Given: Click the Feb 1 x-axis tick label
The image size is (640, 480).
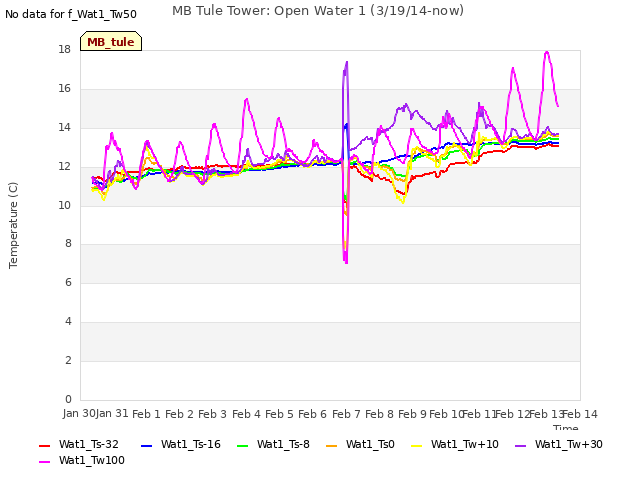Looking at the screenshot, I should pos(147,414).
